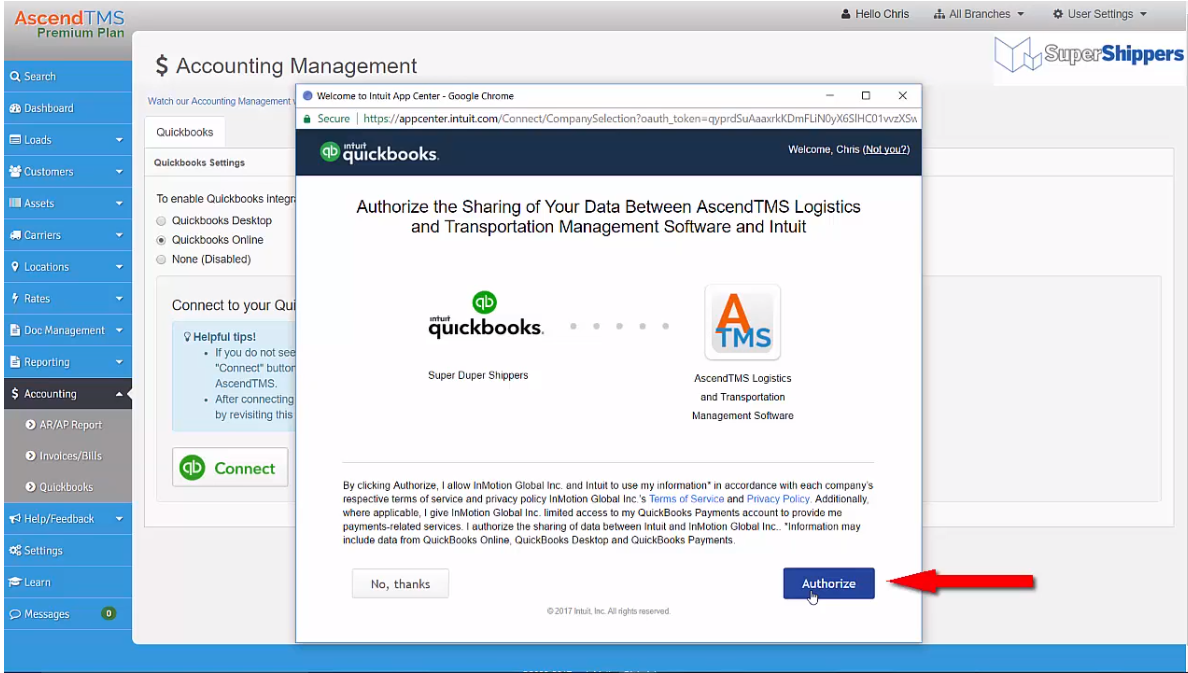Select the Quickbooks Desktop radio button

tap(161, 221)
